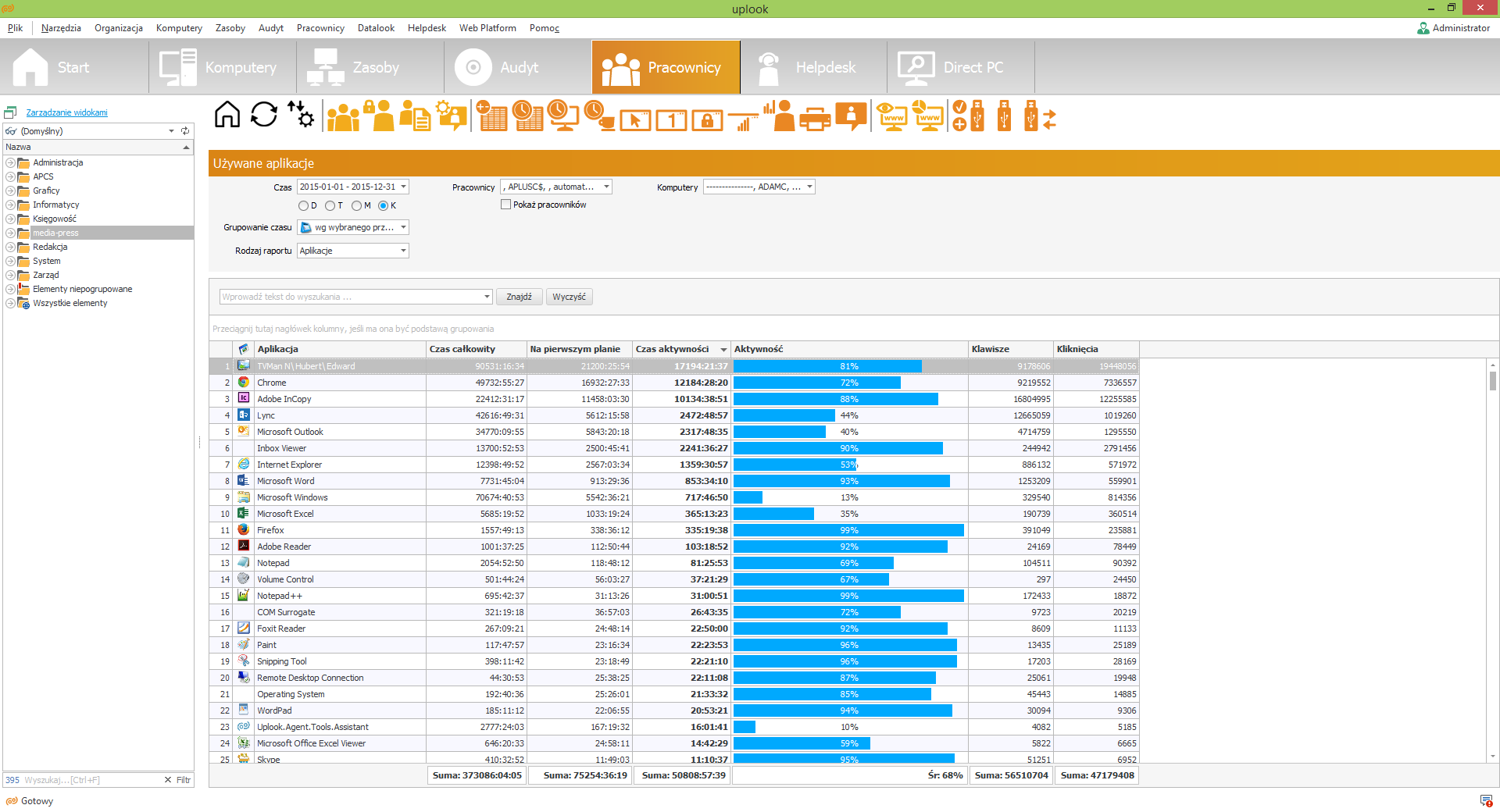Enable the Pokaż pracowników checkbox
Image resolution: width=1500 pixels, height=812 pixels.
505,205
